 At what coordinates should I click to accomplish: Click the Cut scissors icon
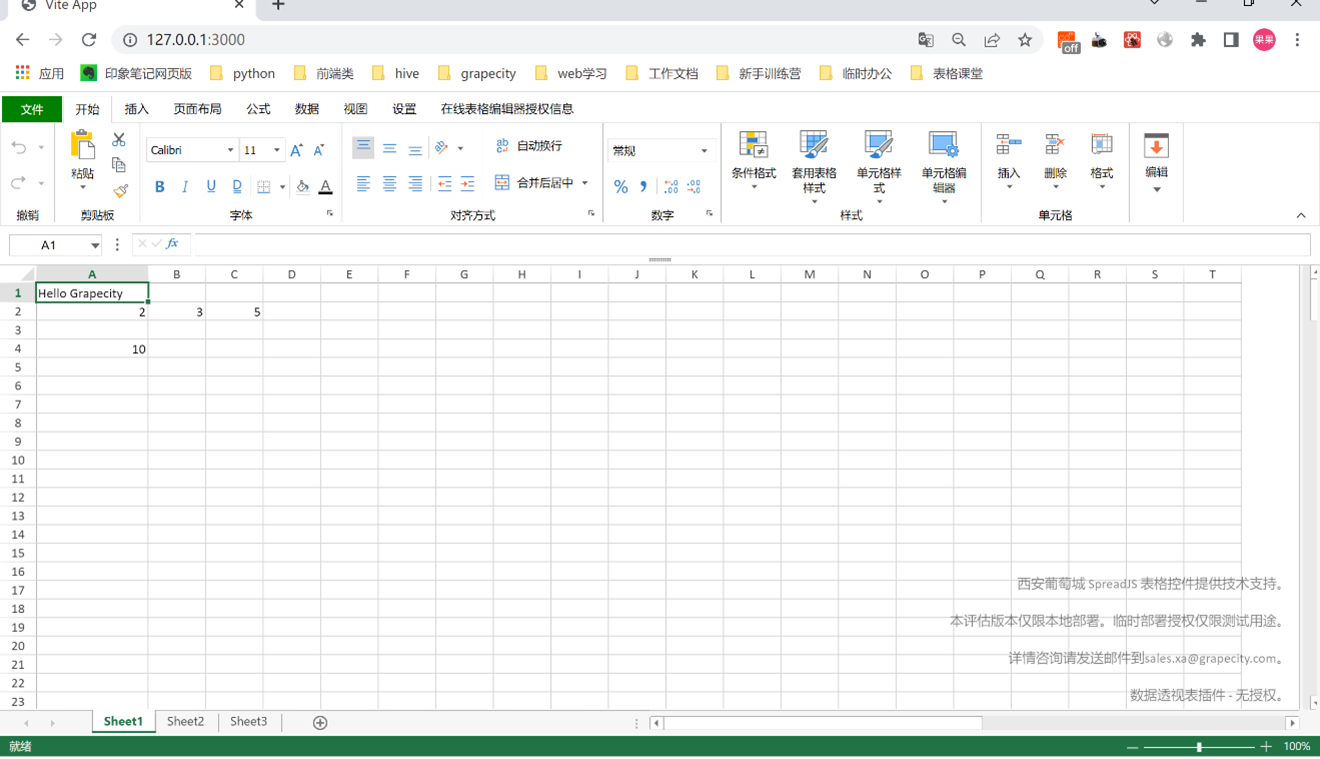(x=119, y=140)
